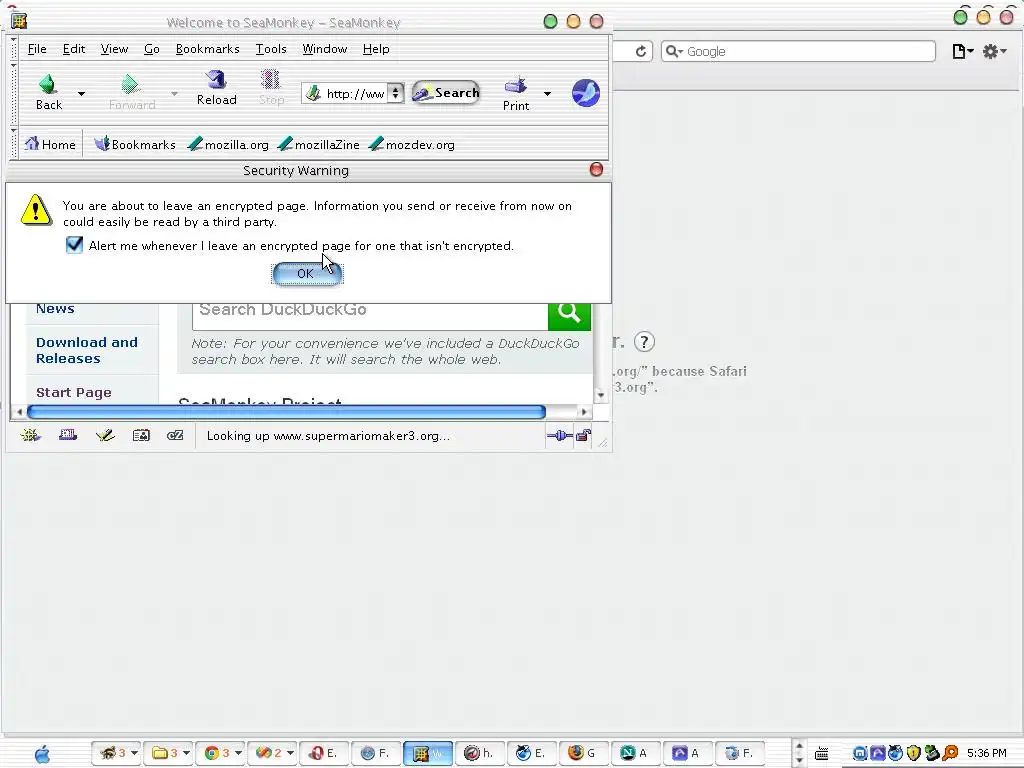
Task: Open the News sidebar link
Action: (x=55, y=309)
